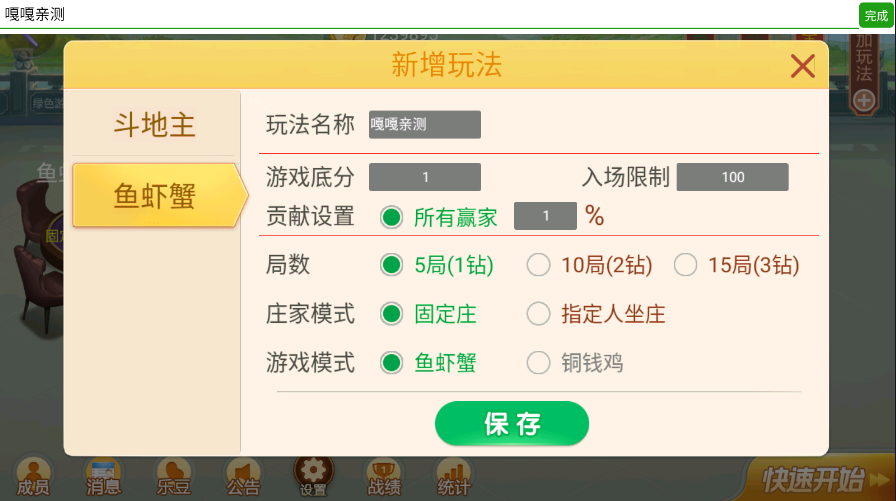Open the 公告 announcement icon

[243, 477]
